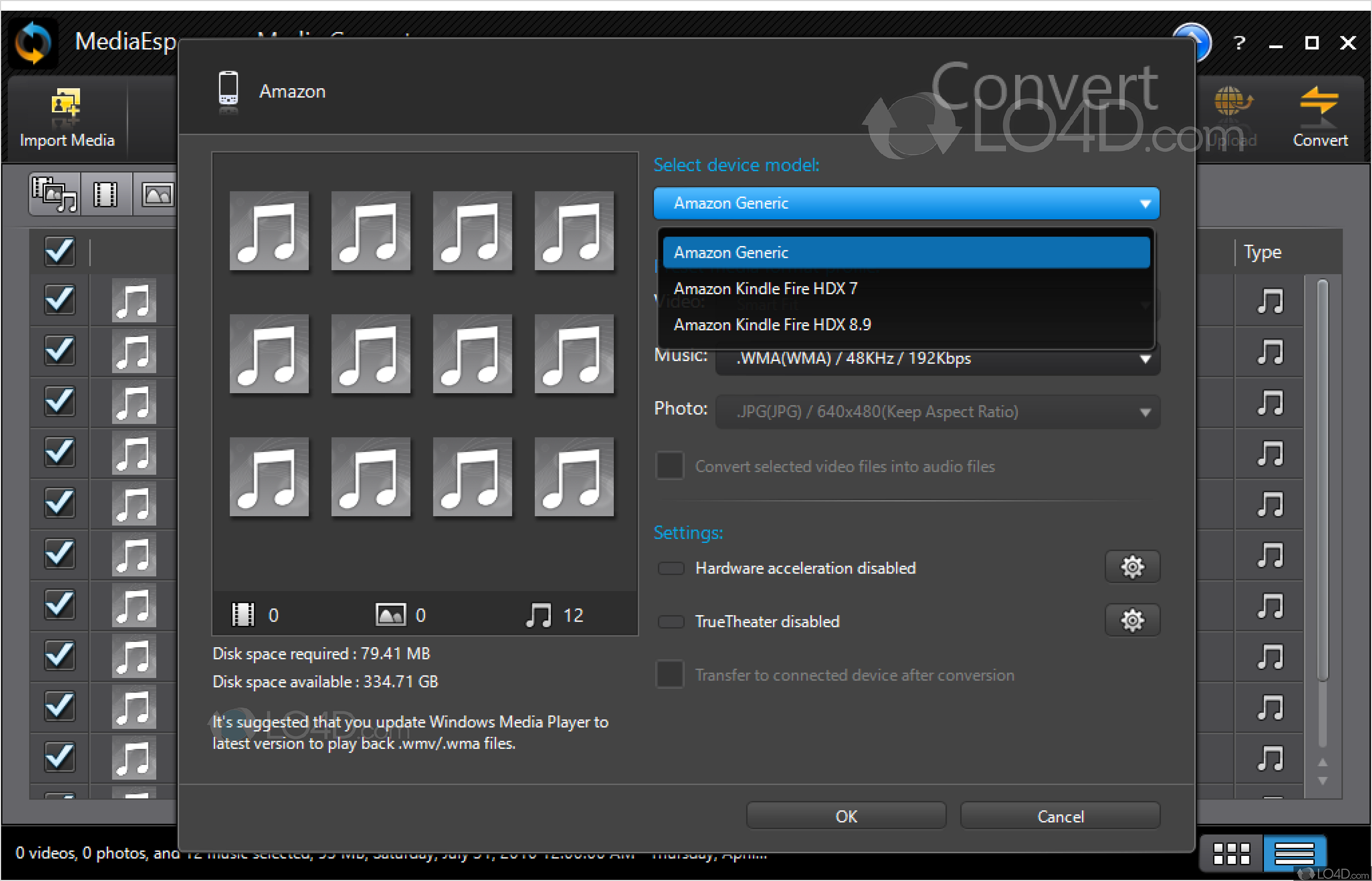This screenshot has width=1372, height=881.
Task: Click the photo count icon
Action: pos(391,615)
